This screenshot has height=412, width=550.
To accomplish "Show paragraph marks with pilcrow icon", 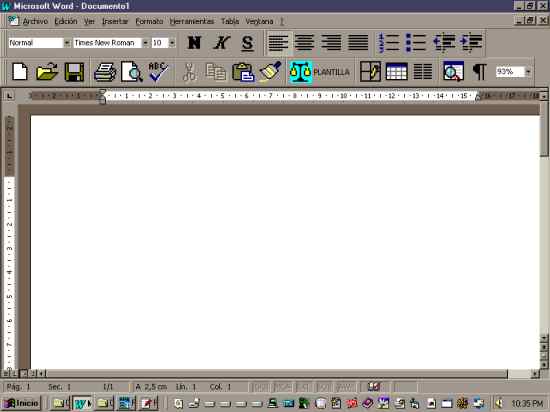I will tap(479, 72).
